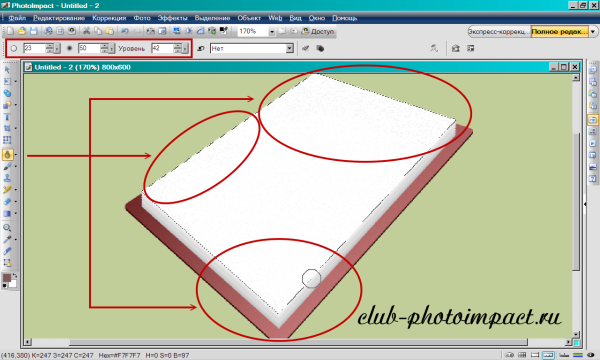Open the zoom percentage 170% dropdown

(272, 32)
